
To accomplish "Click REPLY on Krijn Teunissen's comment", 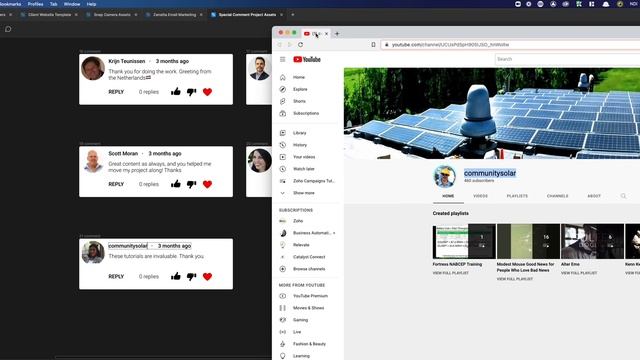I will click(116, 92).
